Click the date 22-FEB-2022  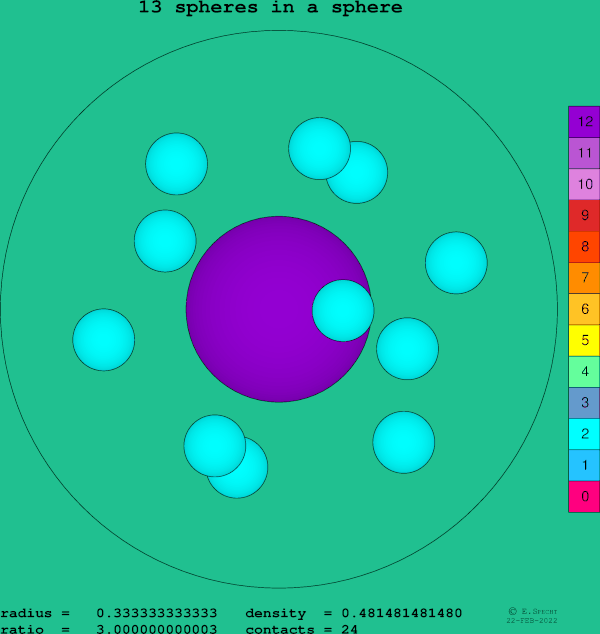[x=532, y=620]
